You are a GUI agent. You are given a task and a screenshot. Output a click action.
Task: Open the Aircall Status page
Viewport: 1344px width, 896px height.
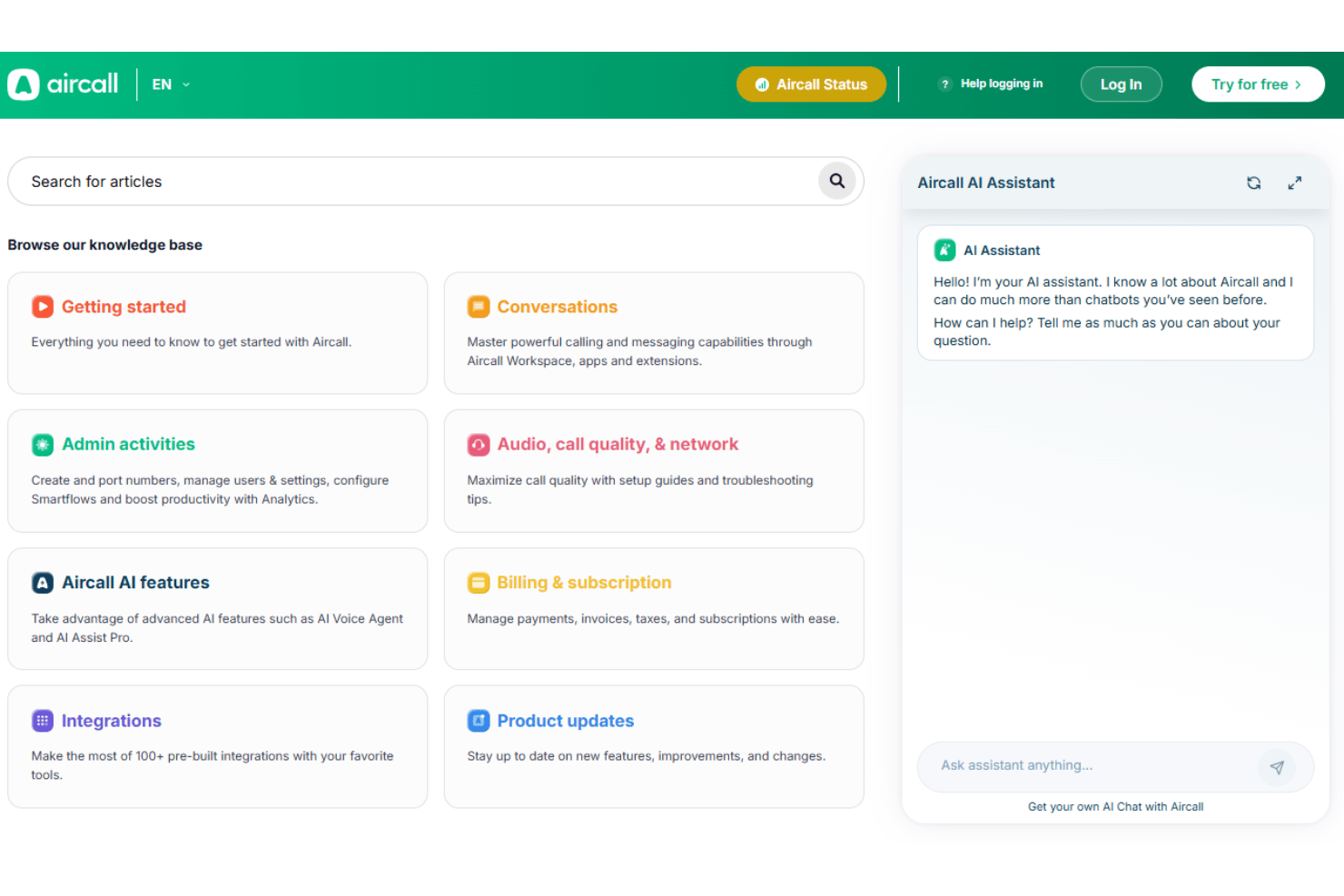coord(811,84)
